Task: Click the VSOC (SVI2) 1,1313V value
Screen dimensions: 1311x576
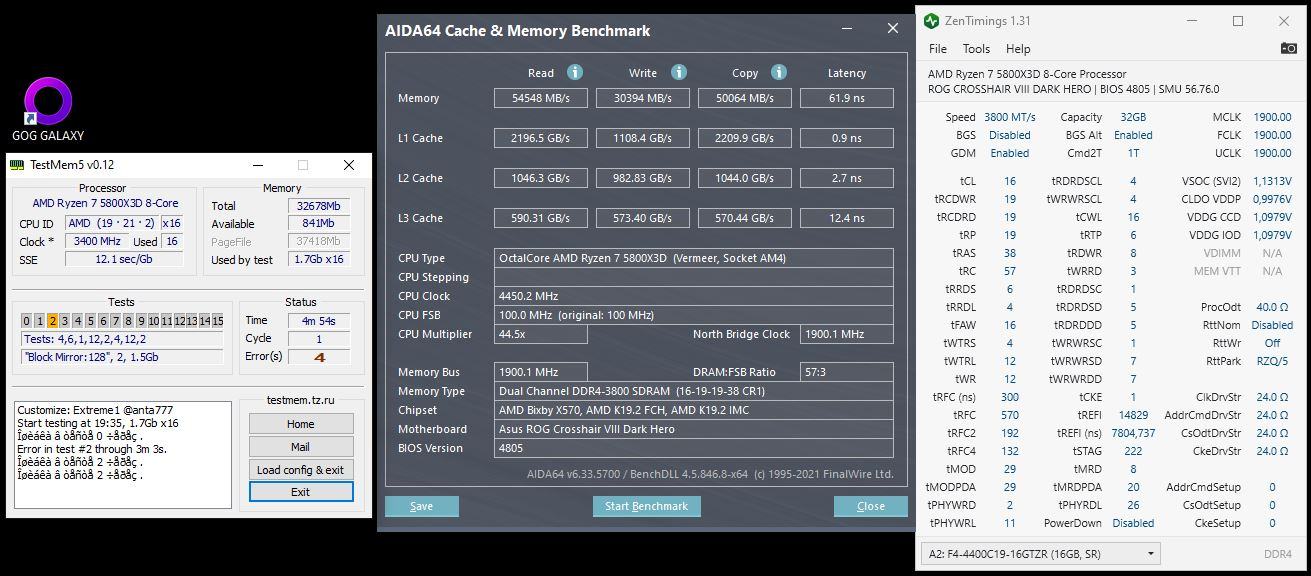Action: (x=1272, y=181)
